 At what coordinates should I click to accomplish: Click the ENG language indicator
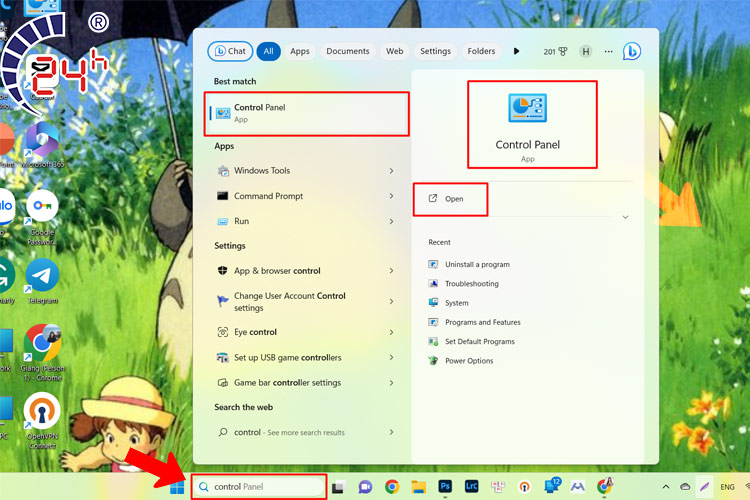(728, 487)
